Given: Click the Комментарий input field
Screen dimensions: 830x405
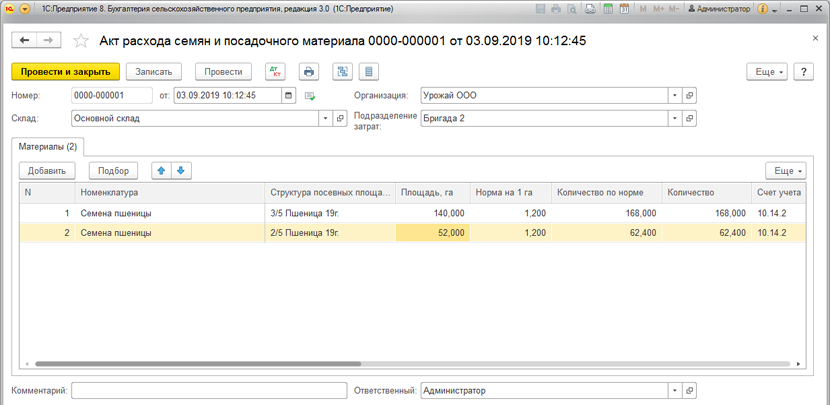Looking at the screenshot, I should [x=209, y=391].
